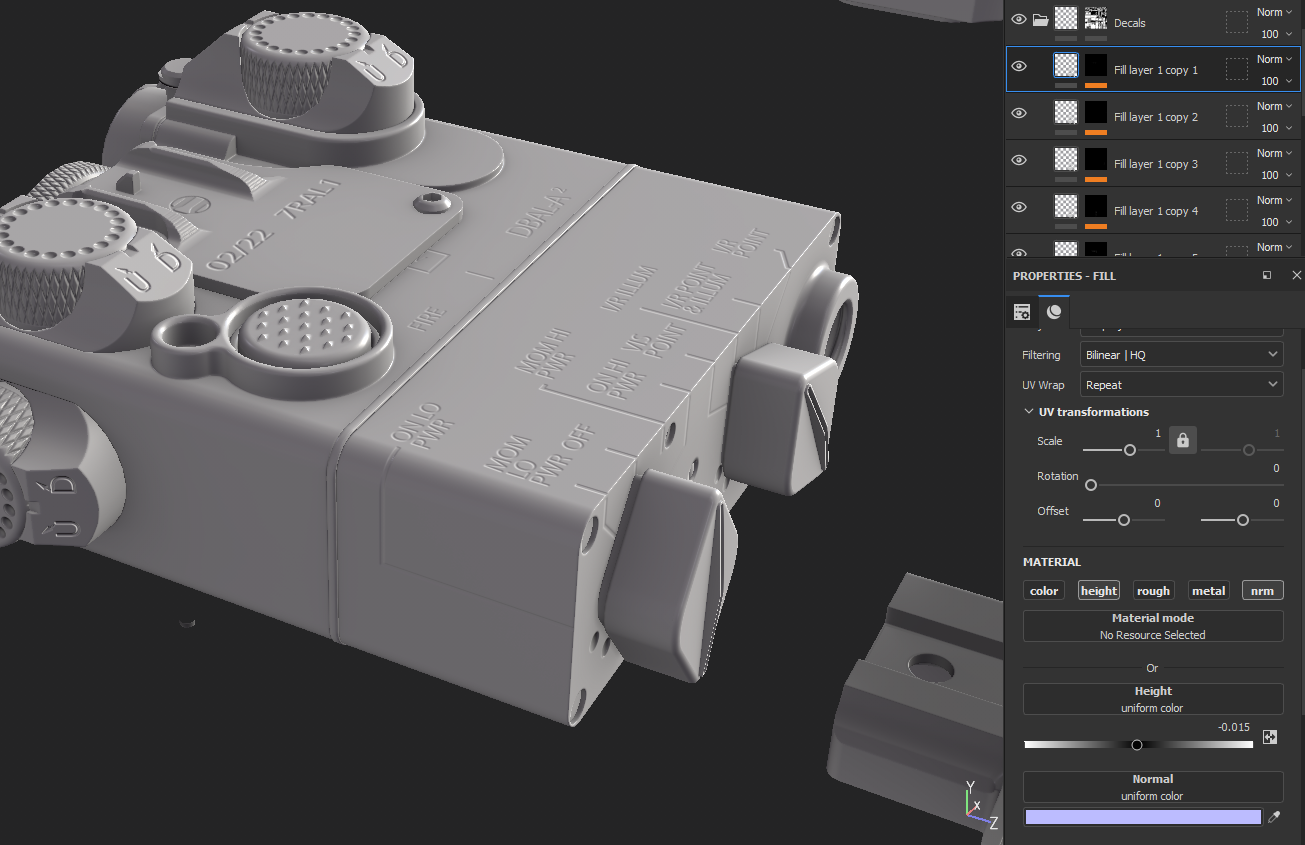
Task: Hide the Decals folder layer
Action: (1019, 19)
